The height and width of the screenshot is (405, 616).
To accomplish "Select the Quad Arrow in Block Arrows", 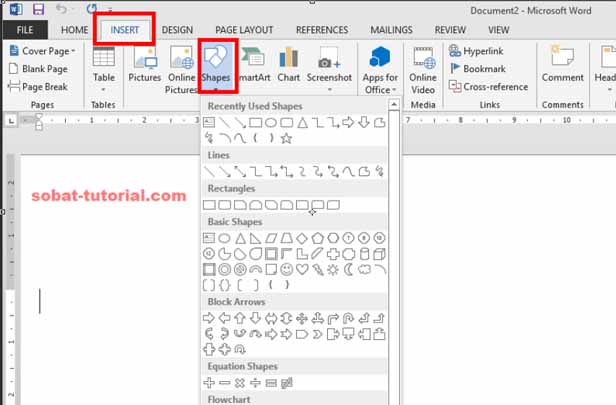I will coord(302,318).
